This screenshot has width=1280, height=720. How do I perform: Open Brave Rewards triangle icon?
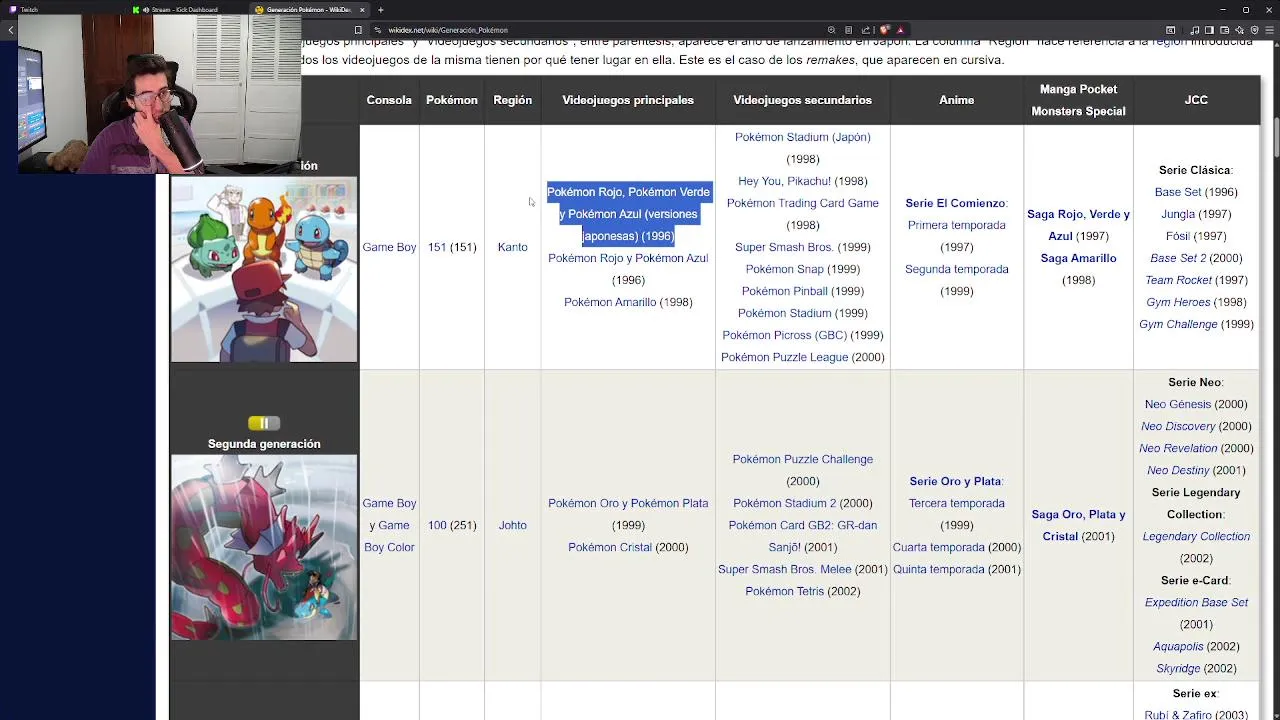coord(900,30)
